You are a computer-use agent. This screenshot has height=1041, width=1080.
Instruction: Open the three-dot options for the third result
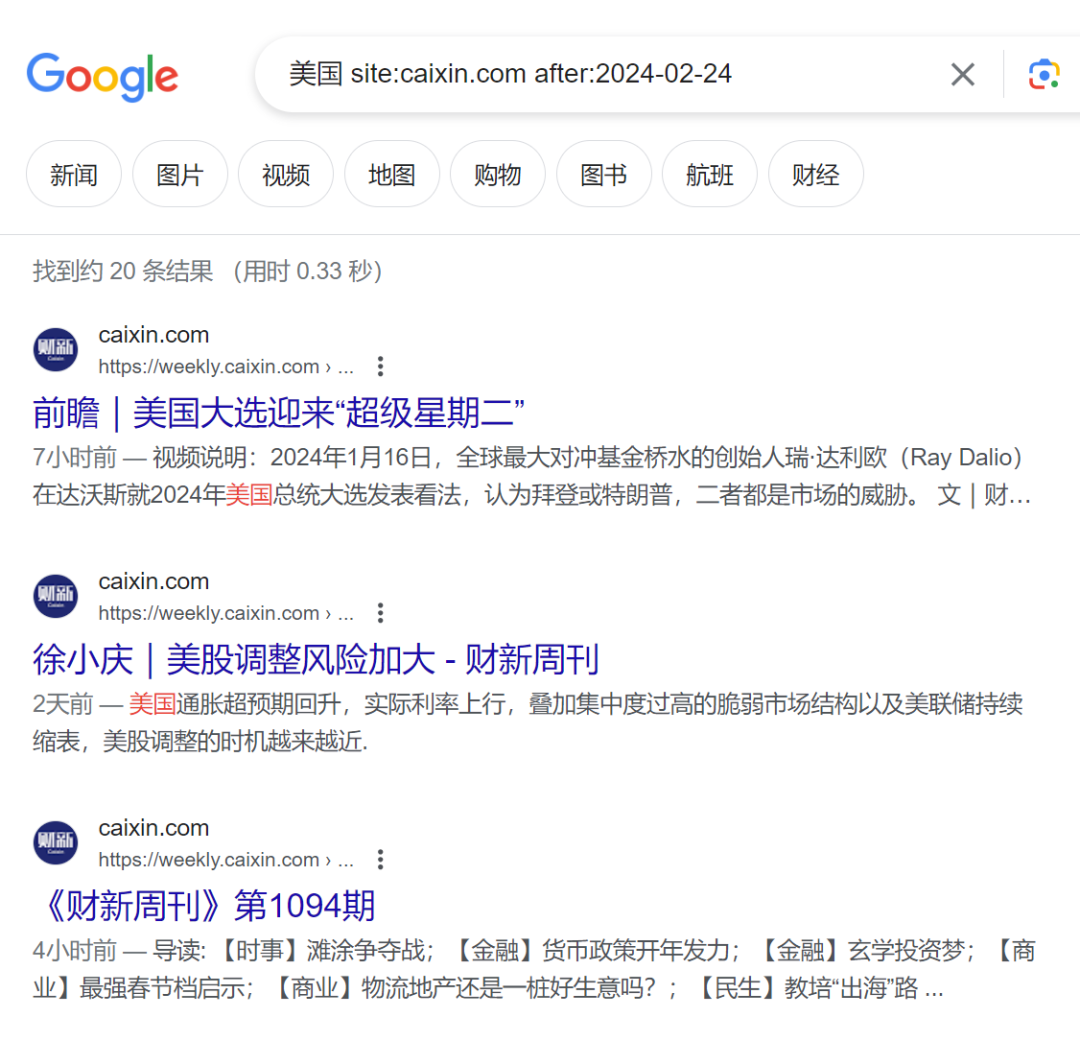380,859
